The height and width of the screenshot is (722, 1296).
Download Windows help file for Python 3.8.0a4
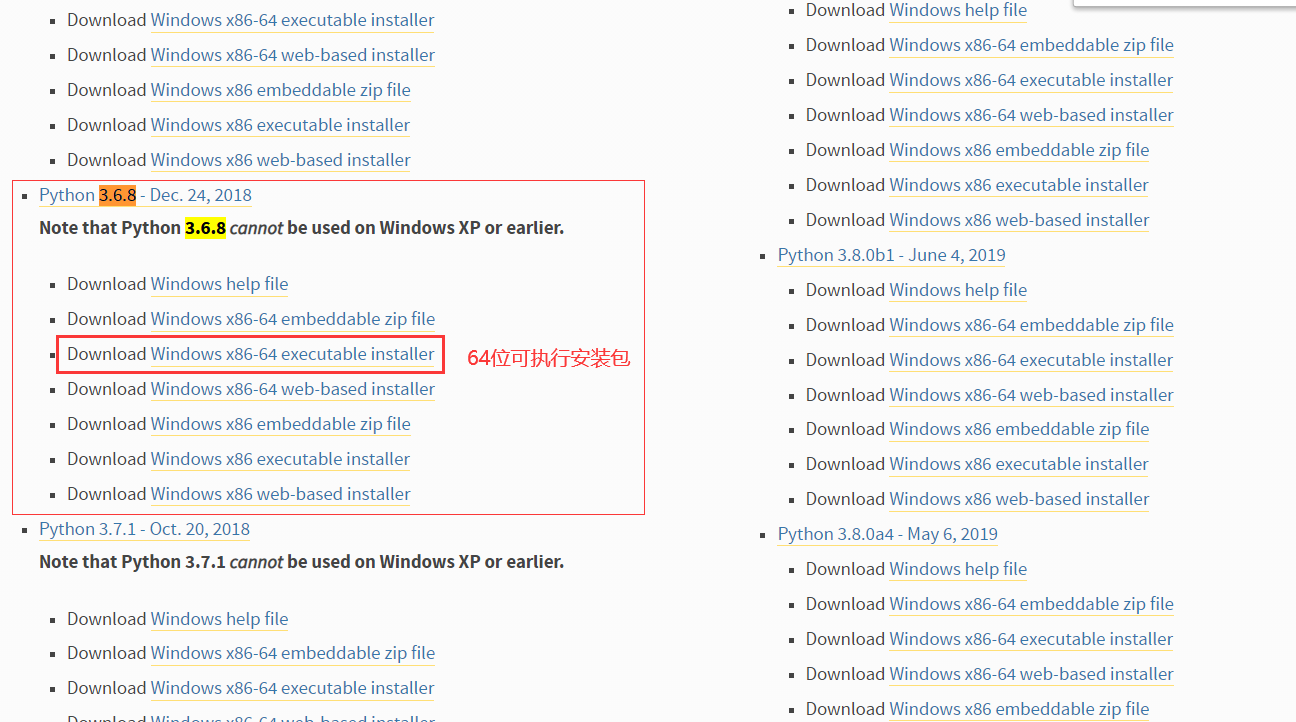tap(958, 569)
